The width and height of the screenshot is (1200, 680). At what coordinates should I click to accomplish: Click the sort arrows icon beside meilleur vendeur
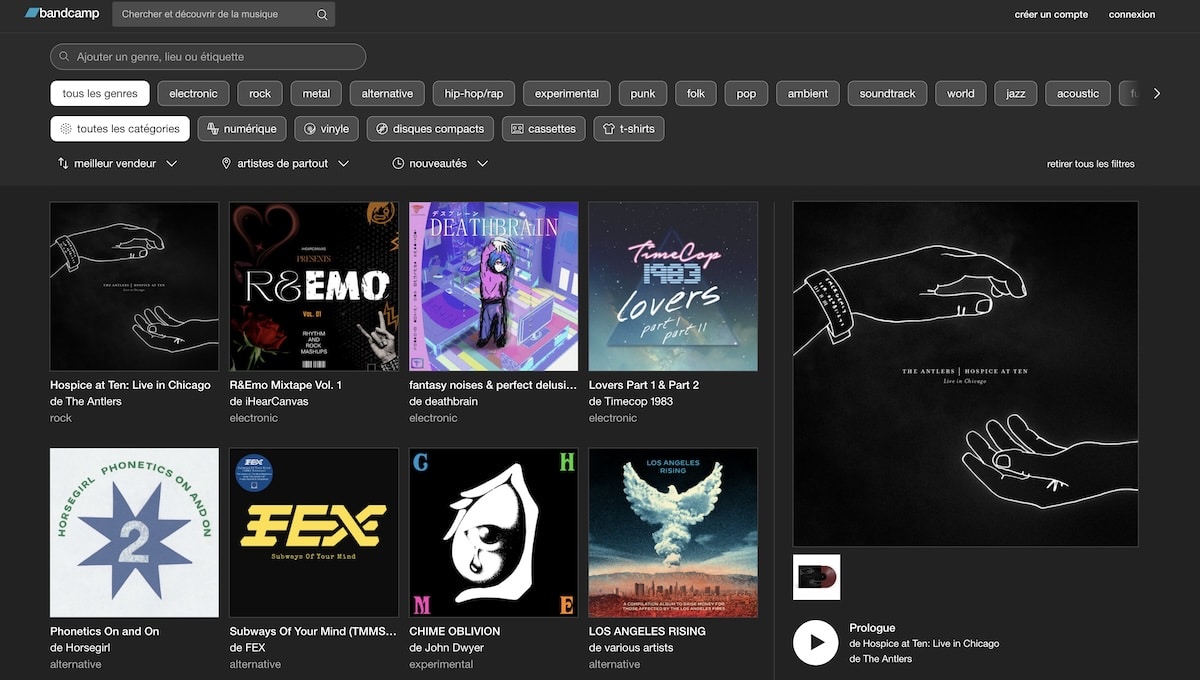tap(63, 163)
